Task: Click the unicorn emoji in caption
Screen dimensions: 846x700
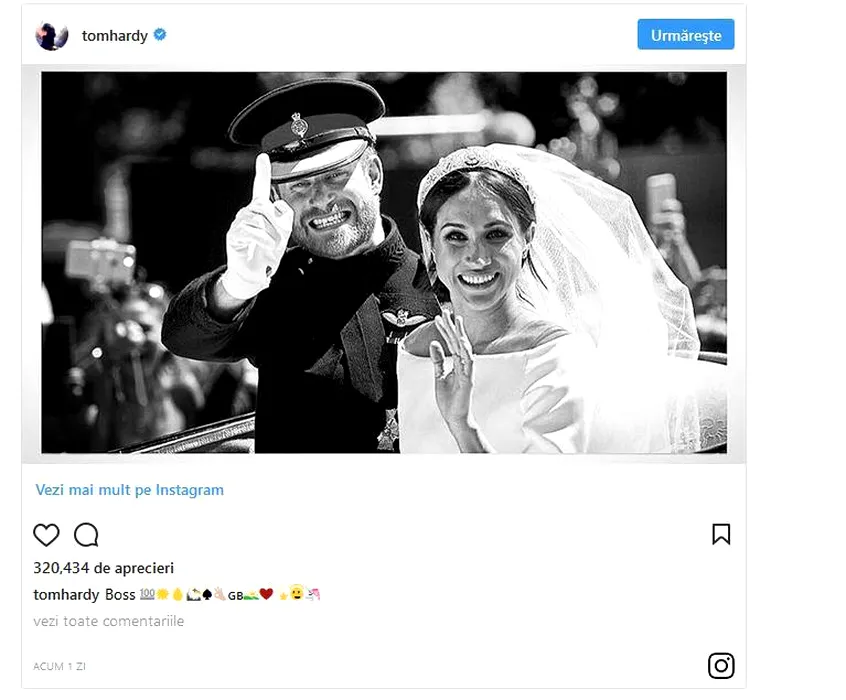Action: 313,595
